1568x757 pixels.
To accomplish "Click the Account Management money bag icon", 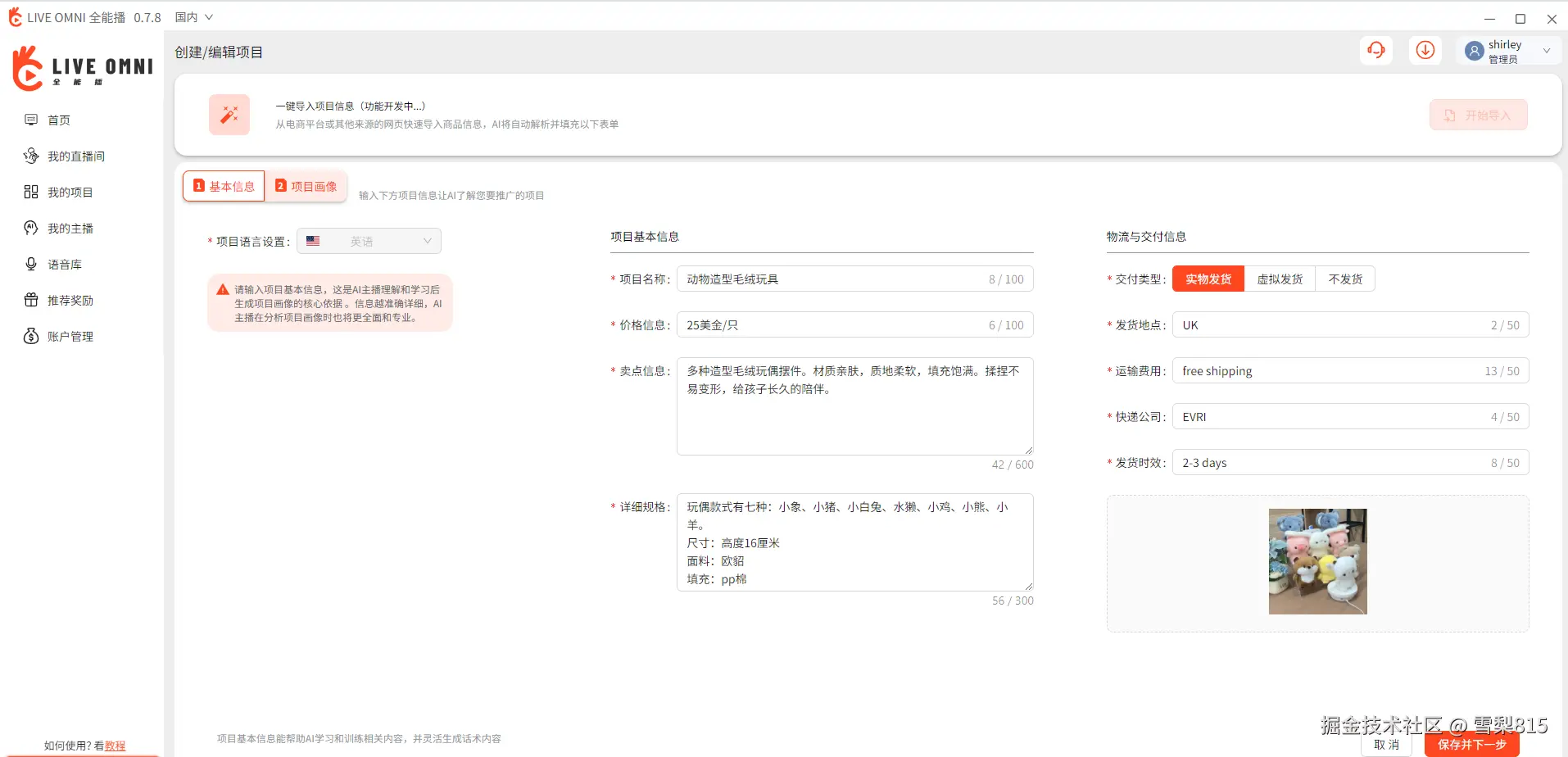I will (x=31, y=336).
